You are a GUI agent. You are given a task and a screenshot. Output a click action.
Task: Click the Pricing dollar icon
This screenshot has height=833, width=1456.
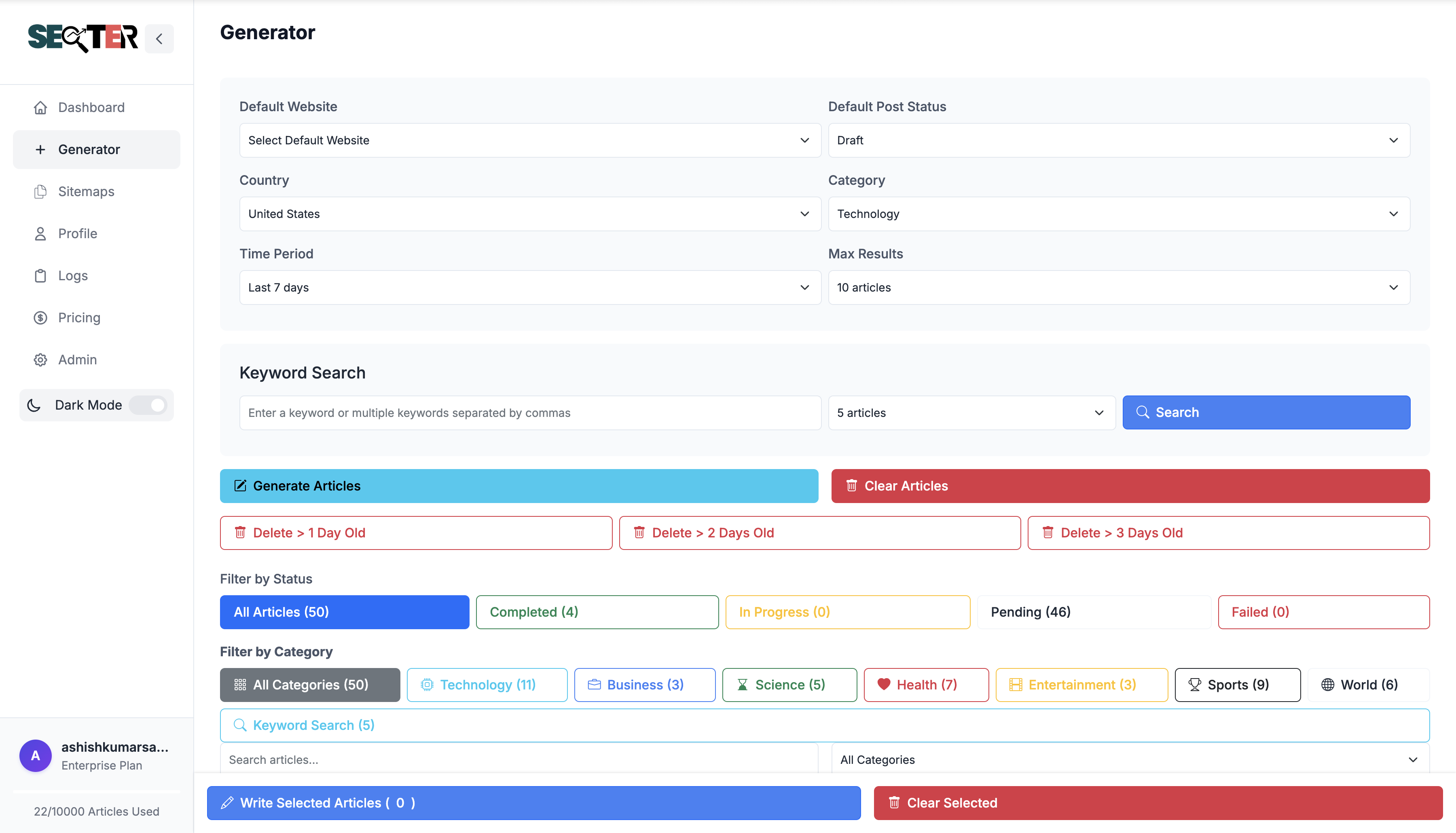click(x=40, y=317)
